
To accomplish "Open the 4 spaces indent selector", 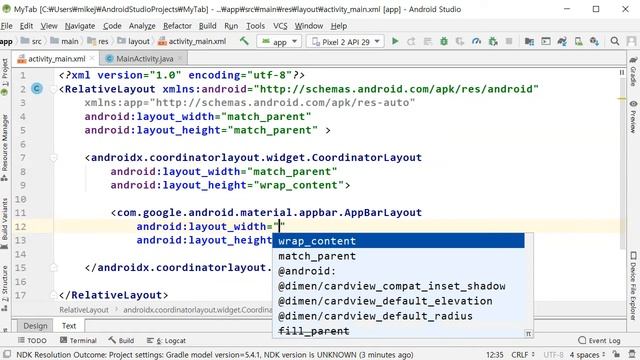I will click(587, 354).
